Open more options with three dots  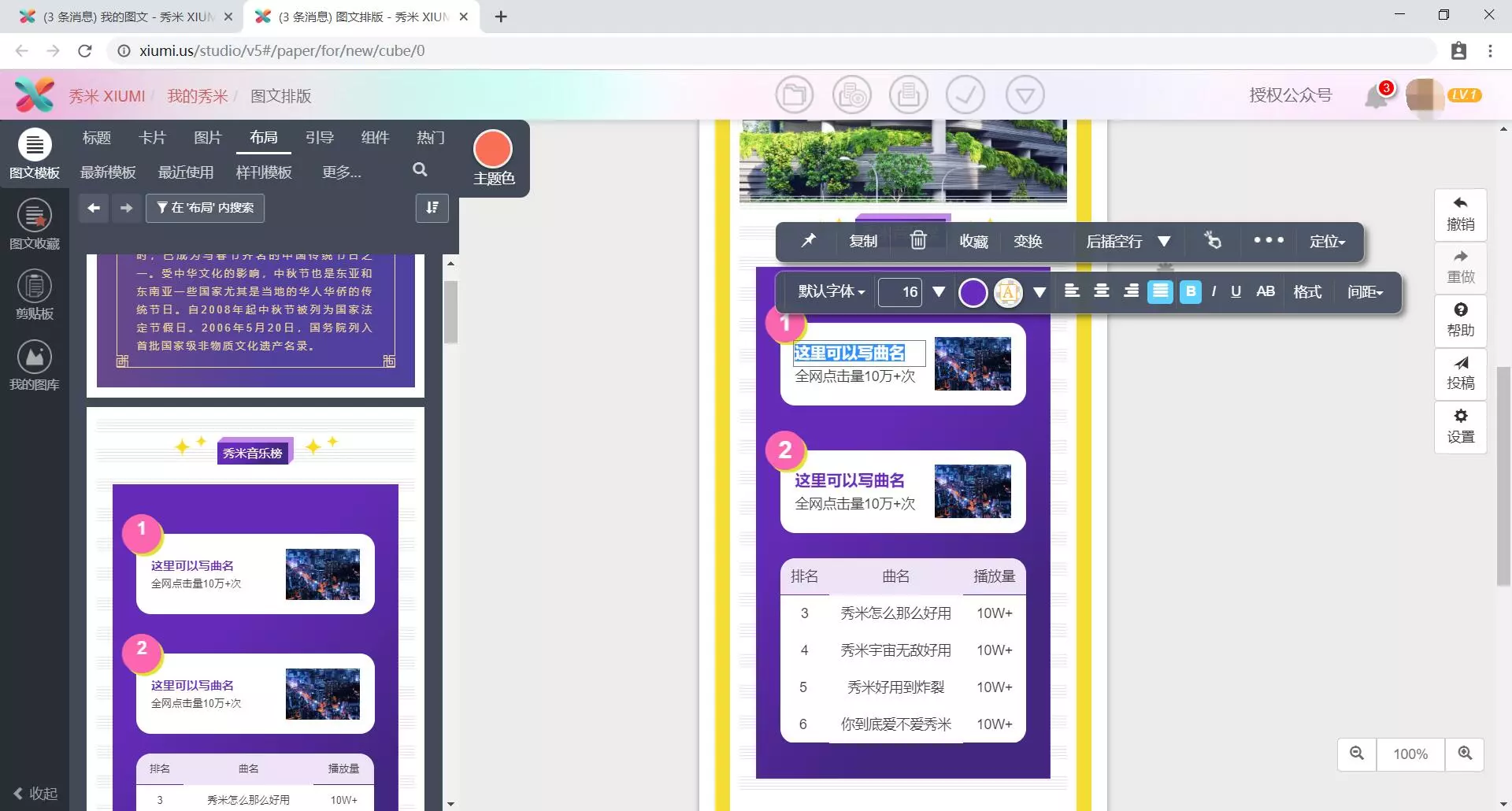click(1269, 240)
